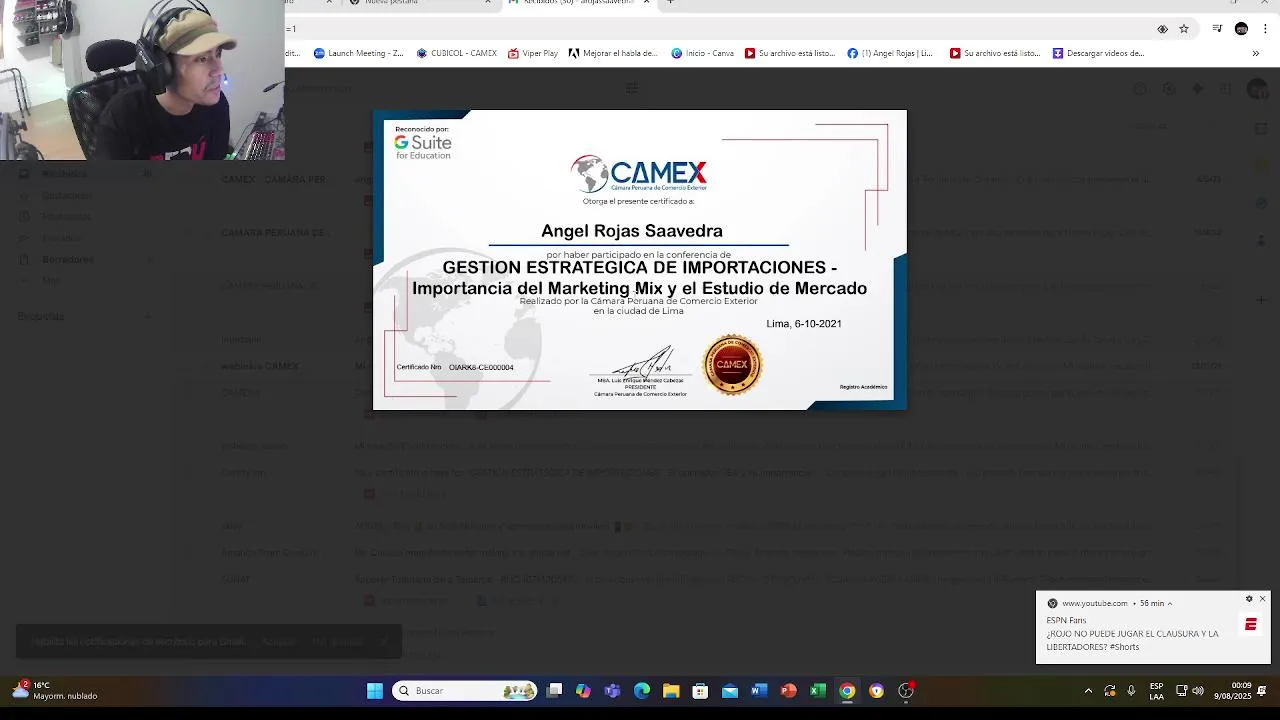The width and height of the screenshot is (1280, 720).
Task: Close the YouTube notification popup
Action: click(1262, 598)
